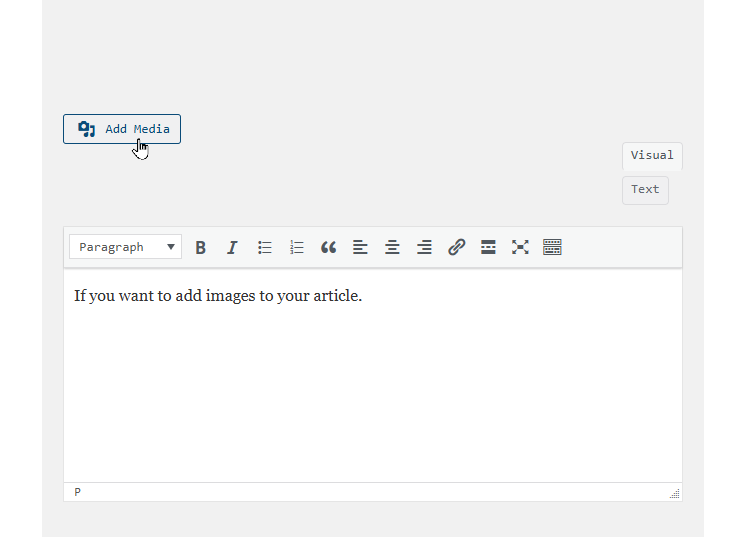Click the editor resize handle

(x=675, y=494)
